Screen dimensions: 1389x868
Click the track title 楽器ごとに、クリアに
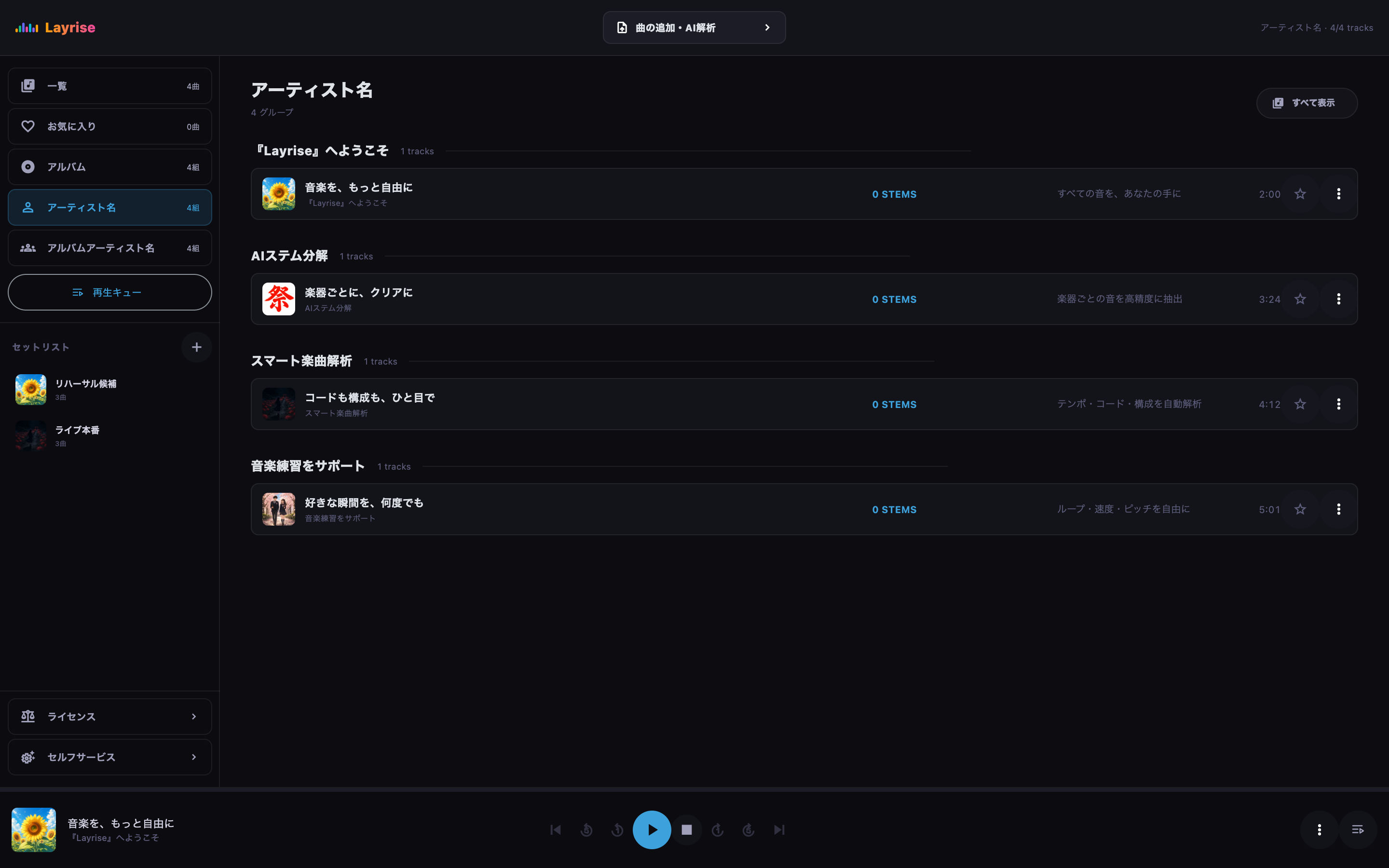click(x=359, y=293)
